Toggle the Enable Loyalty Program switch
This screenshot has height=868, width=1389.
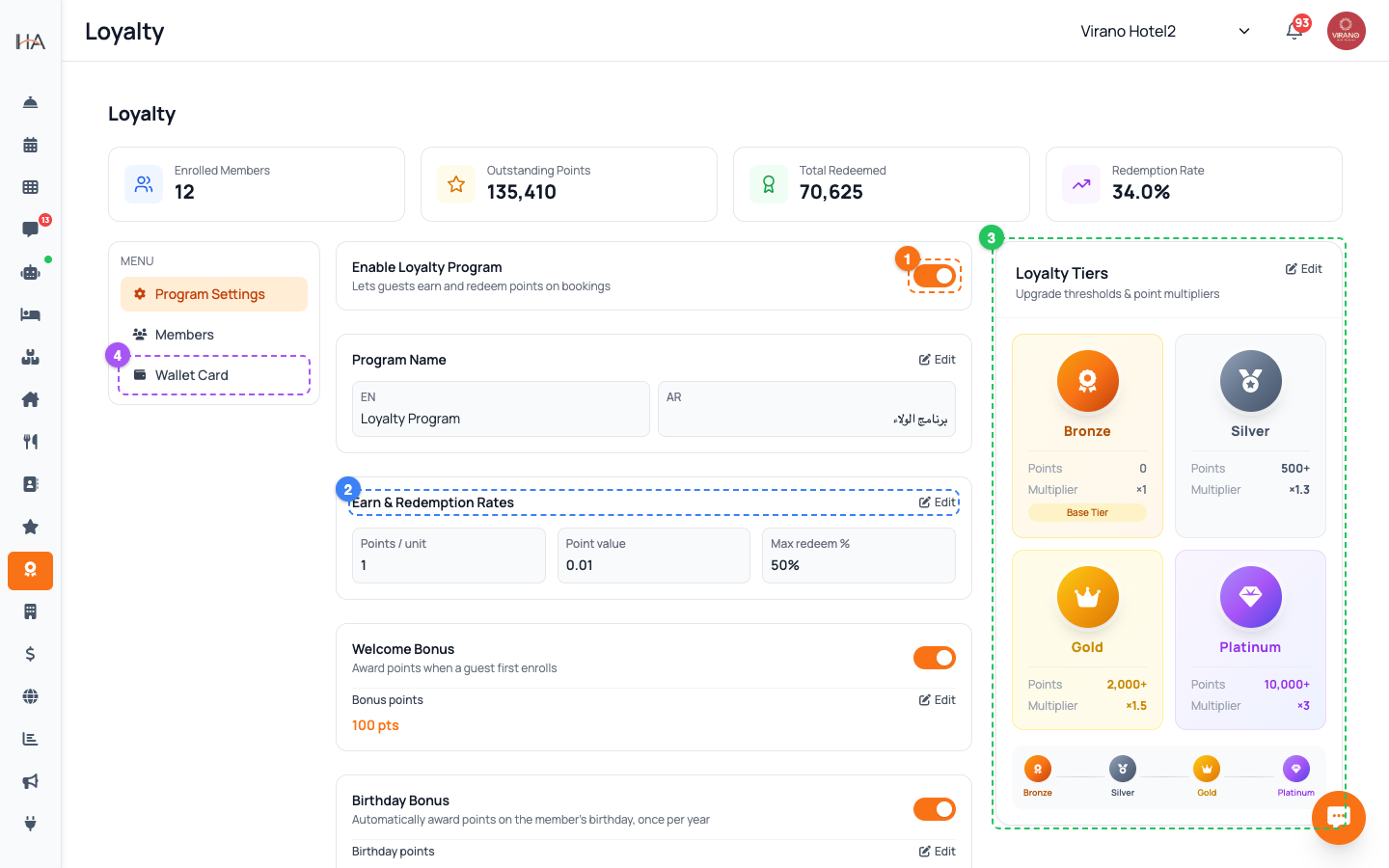[935, 276]
